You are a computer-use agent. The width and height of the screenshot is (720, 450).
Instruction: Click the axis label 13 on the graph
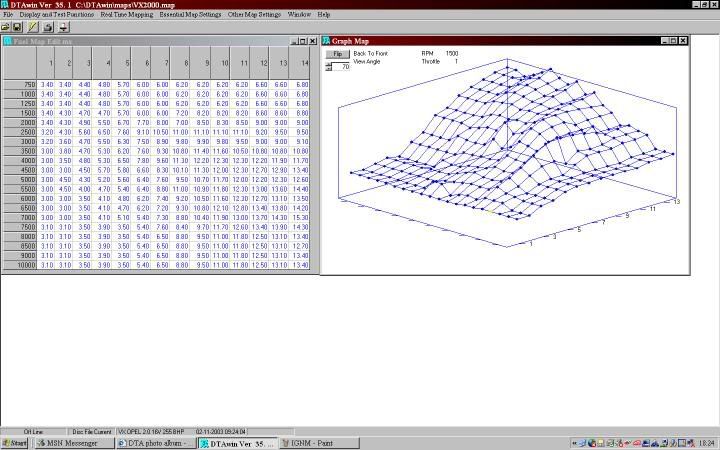[676, 202]
